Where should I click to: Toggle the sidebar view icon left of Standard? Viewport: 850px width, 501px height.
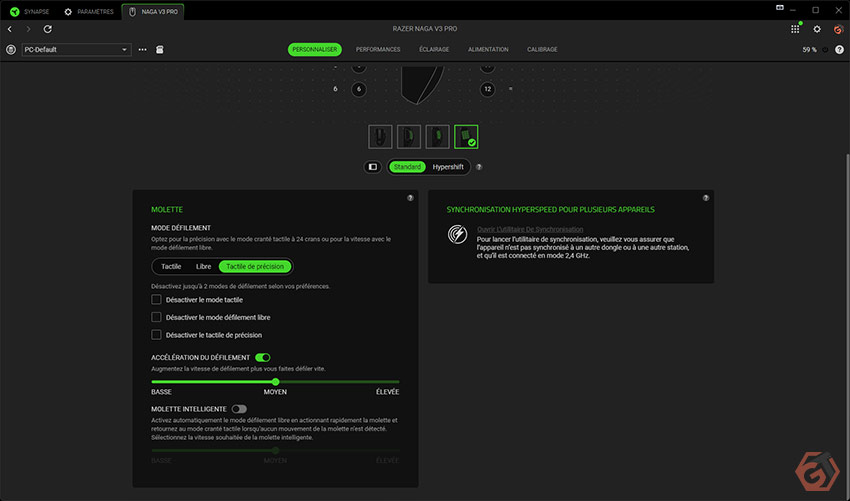(373, 167)
